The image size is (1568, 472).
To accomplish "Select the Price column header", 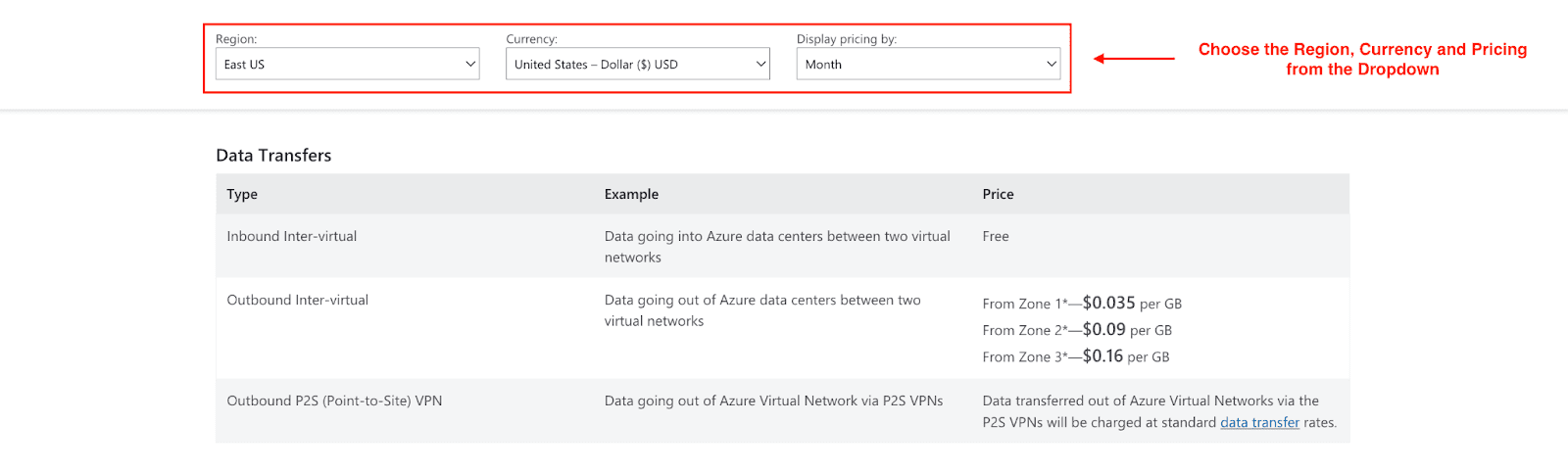I will point(998,195).
